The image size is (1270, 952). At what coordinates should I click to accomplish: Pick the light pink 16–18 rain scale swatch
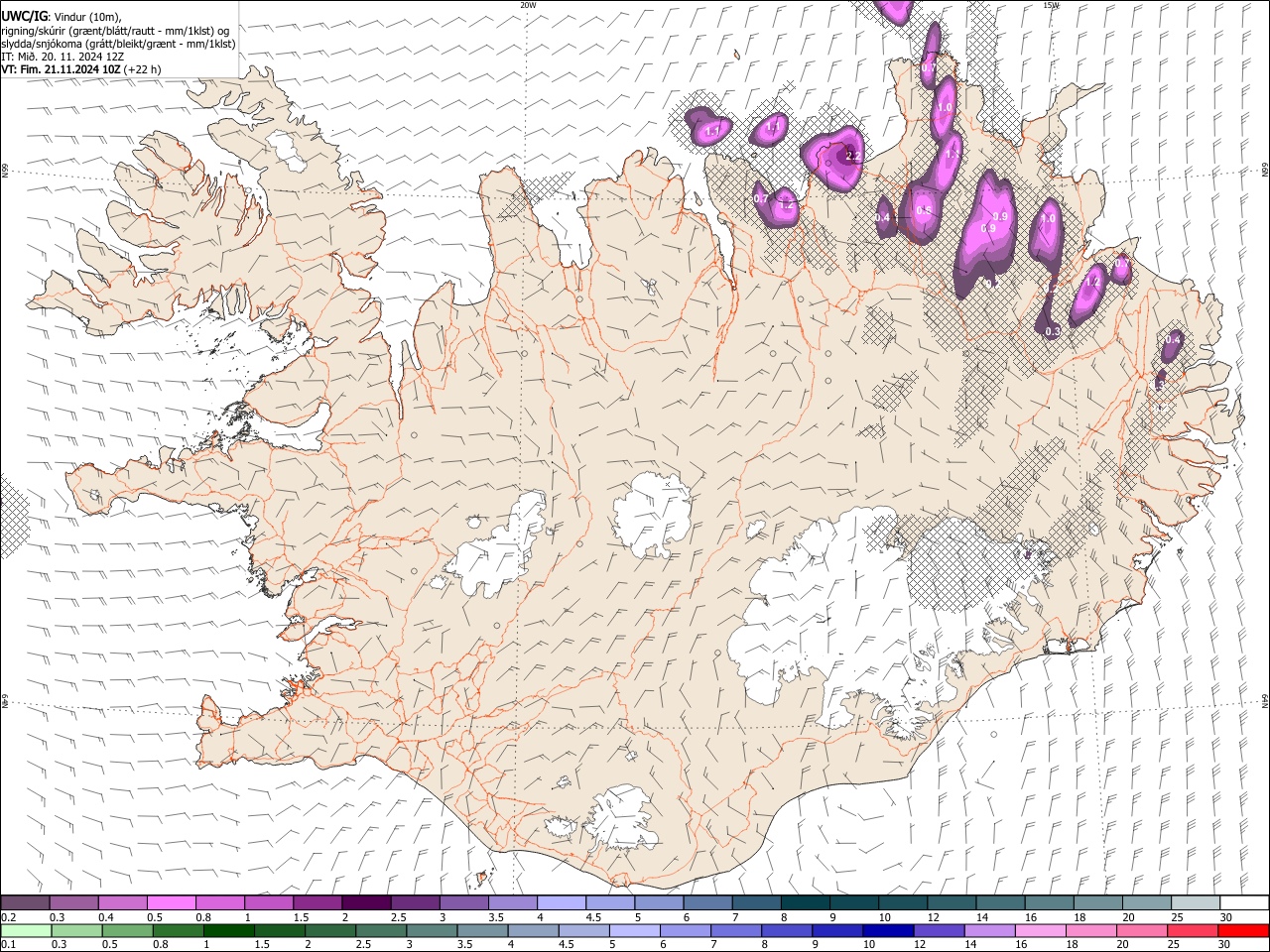click(1040, 930)
